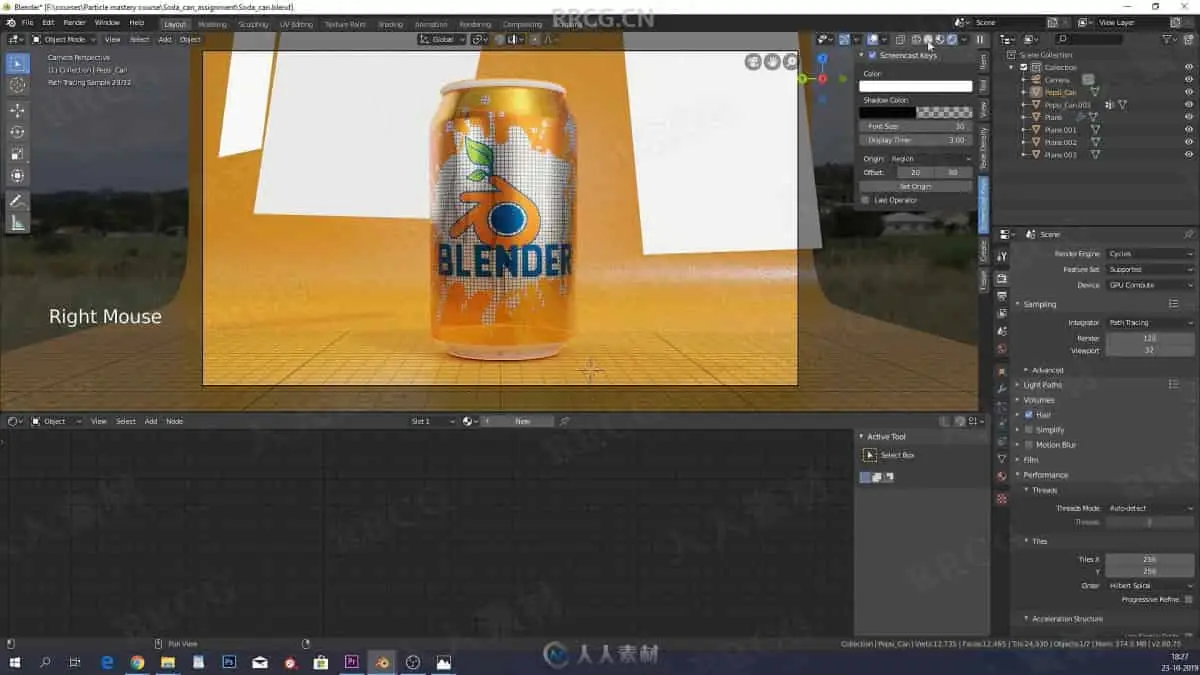Hide the Camera object in outliner
The image size is (1200, 675).
pyautogui.click(x=1189, y=79)
